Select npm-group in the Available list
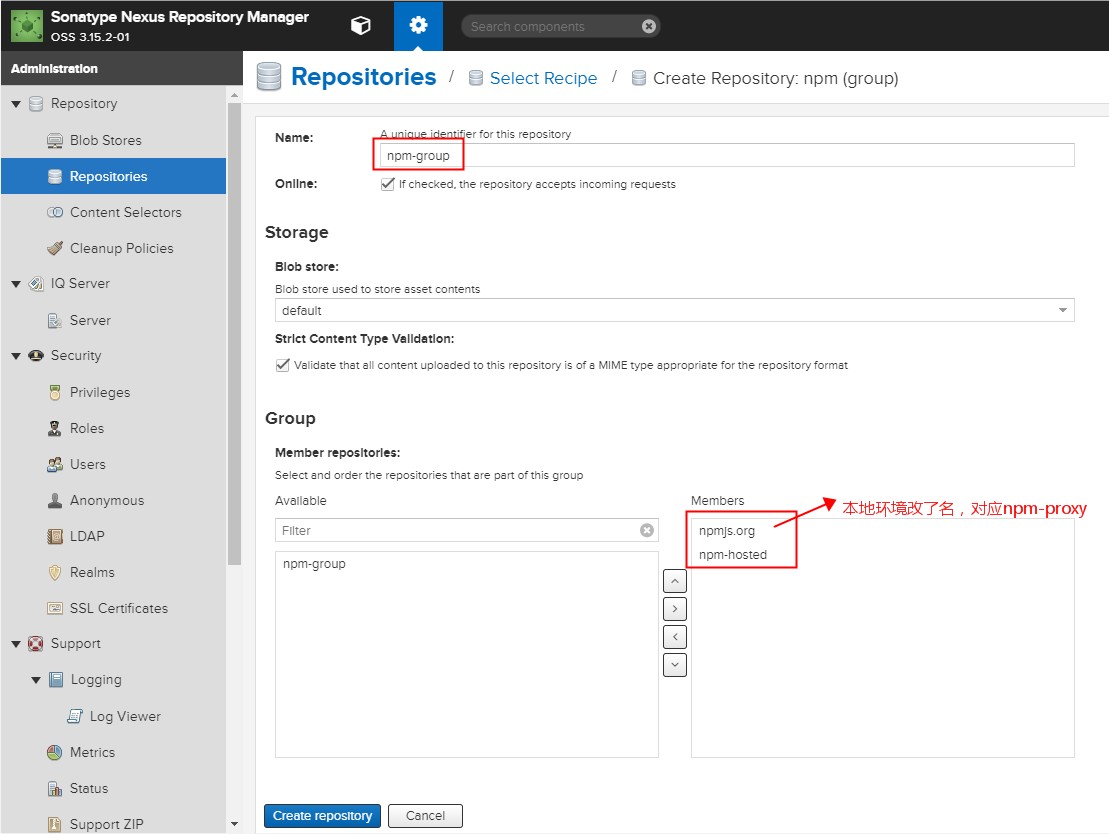 (314, 564)
